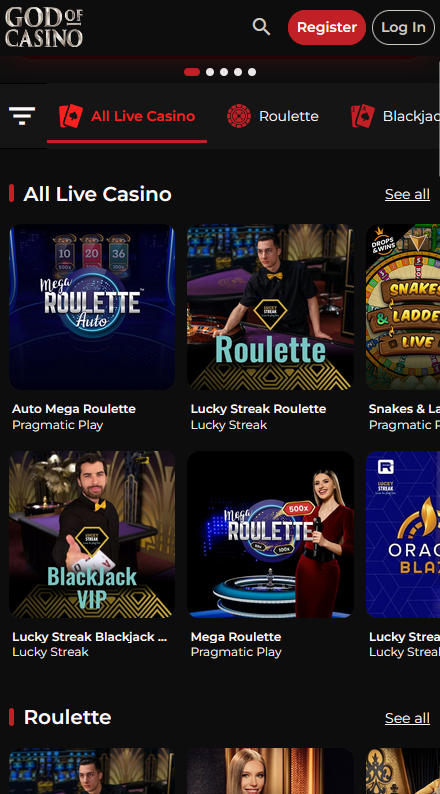Click the All Live Casino cards icon

[71, 116]
